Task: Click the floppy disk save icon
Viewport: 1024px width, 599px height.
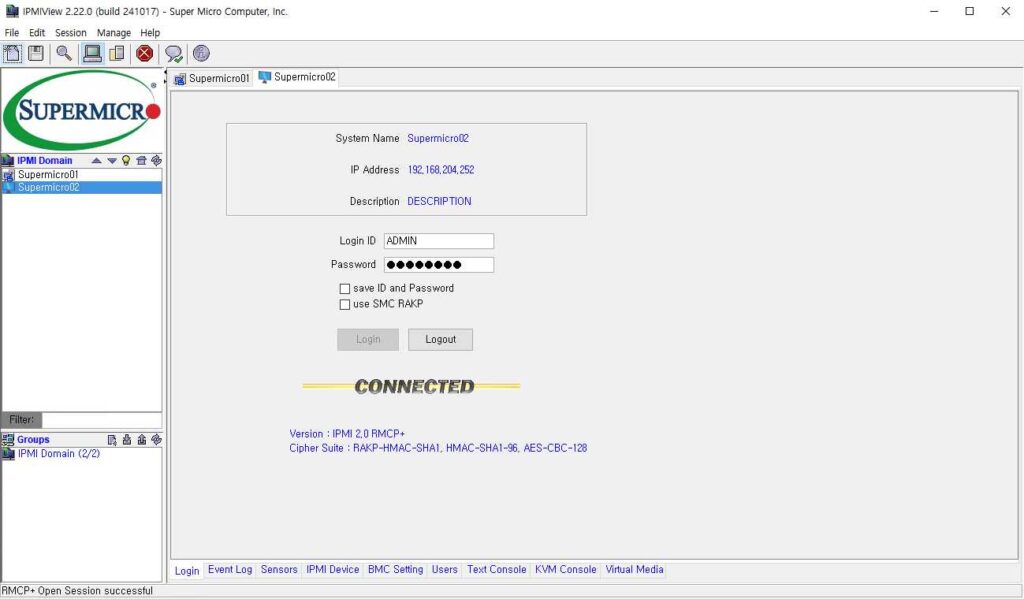Action: pyautogui.click(x=36, y=54)
